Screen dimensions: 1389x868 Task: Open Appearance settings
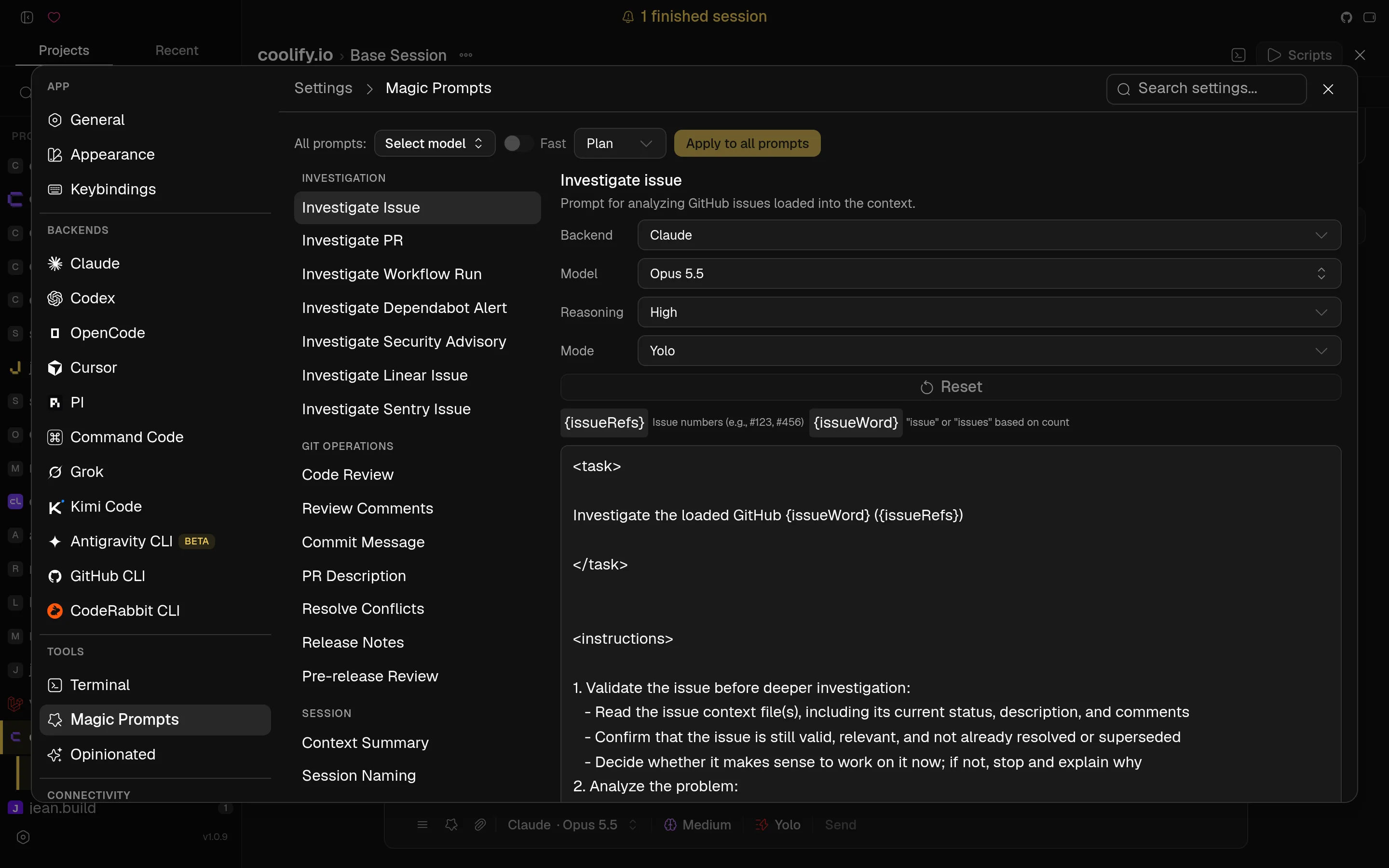[x=155, y=154]
